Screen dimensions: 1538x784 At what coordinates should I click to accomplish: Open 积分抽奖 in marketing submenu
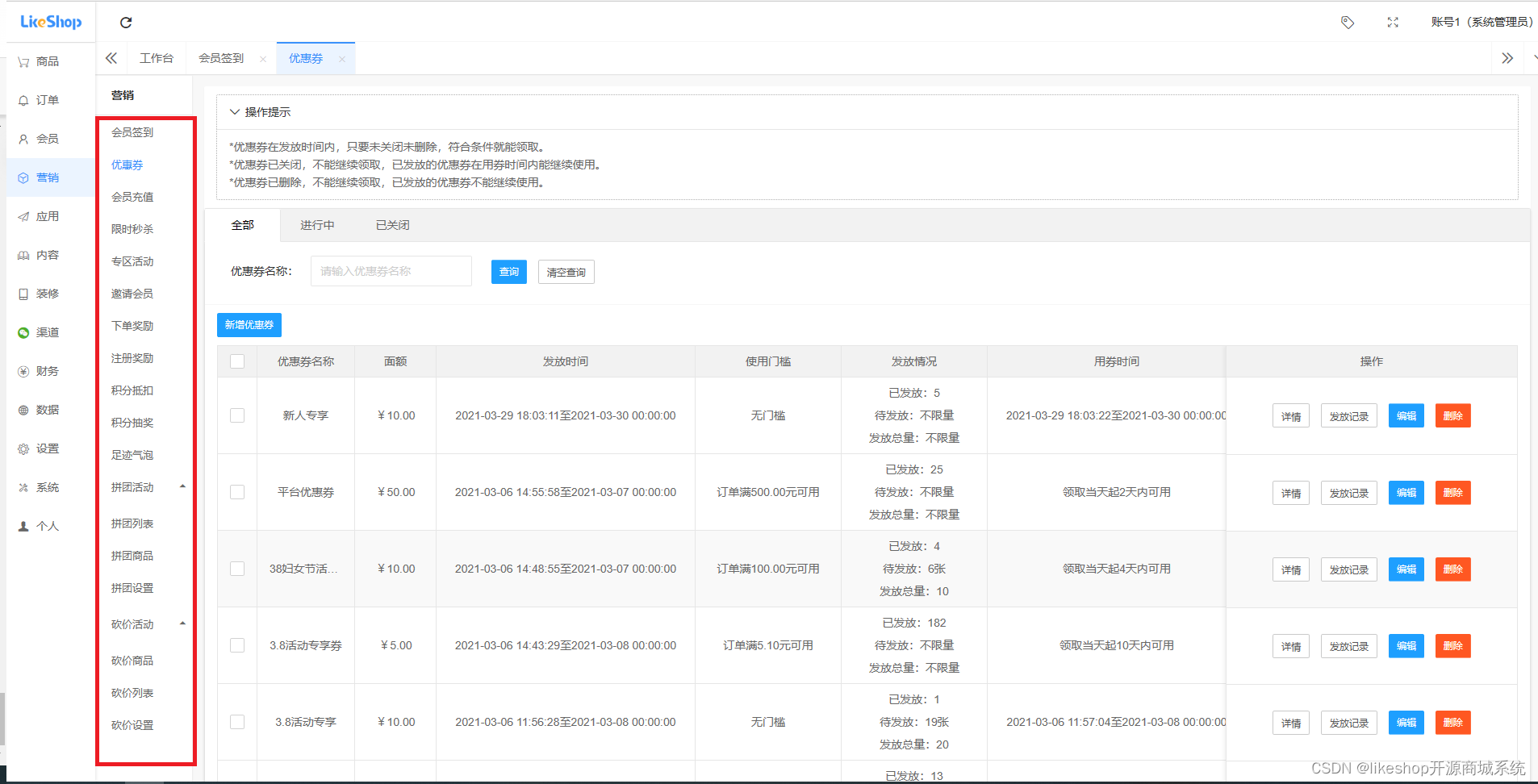[132, 423]
